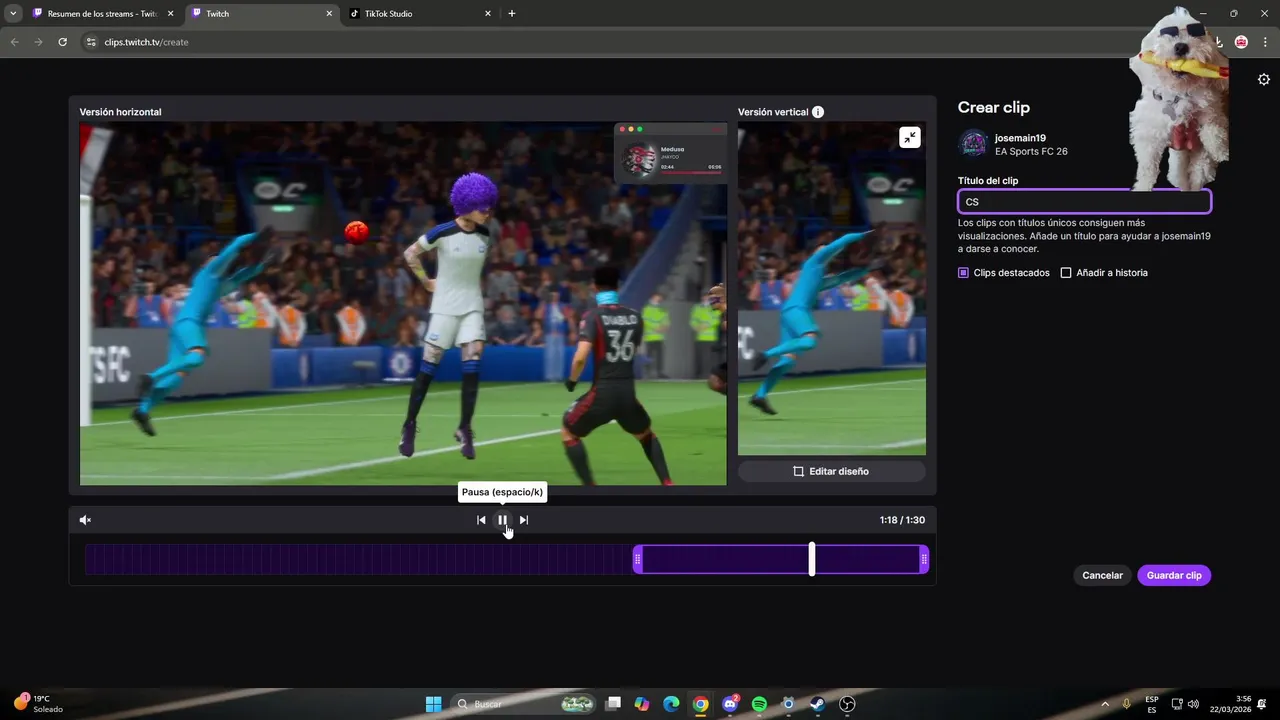Screen dimensions: 1280x720
Task: Click the josemain19 channel avatar
Action: coord(973,144)
